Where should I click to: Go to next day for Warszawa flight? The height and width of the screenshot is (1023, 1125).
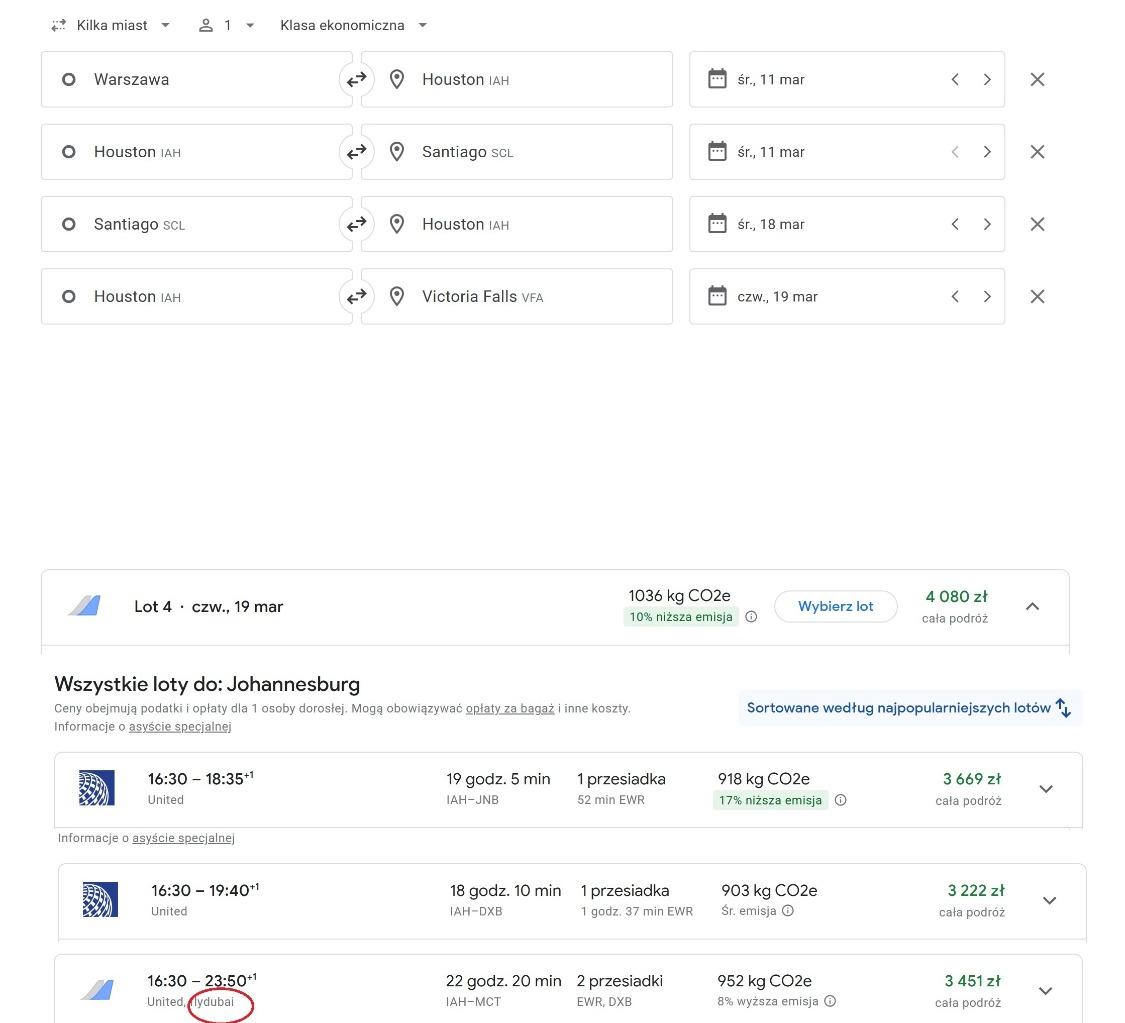pyautogui.click(x=987, y=80)
